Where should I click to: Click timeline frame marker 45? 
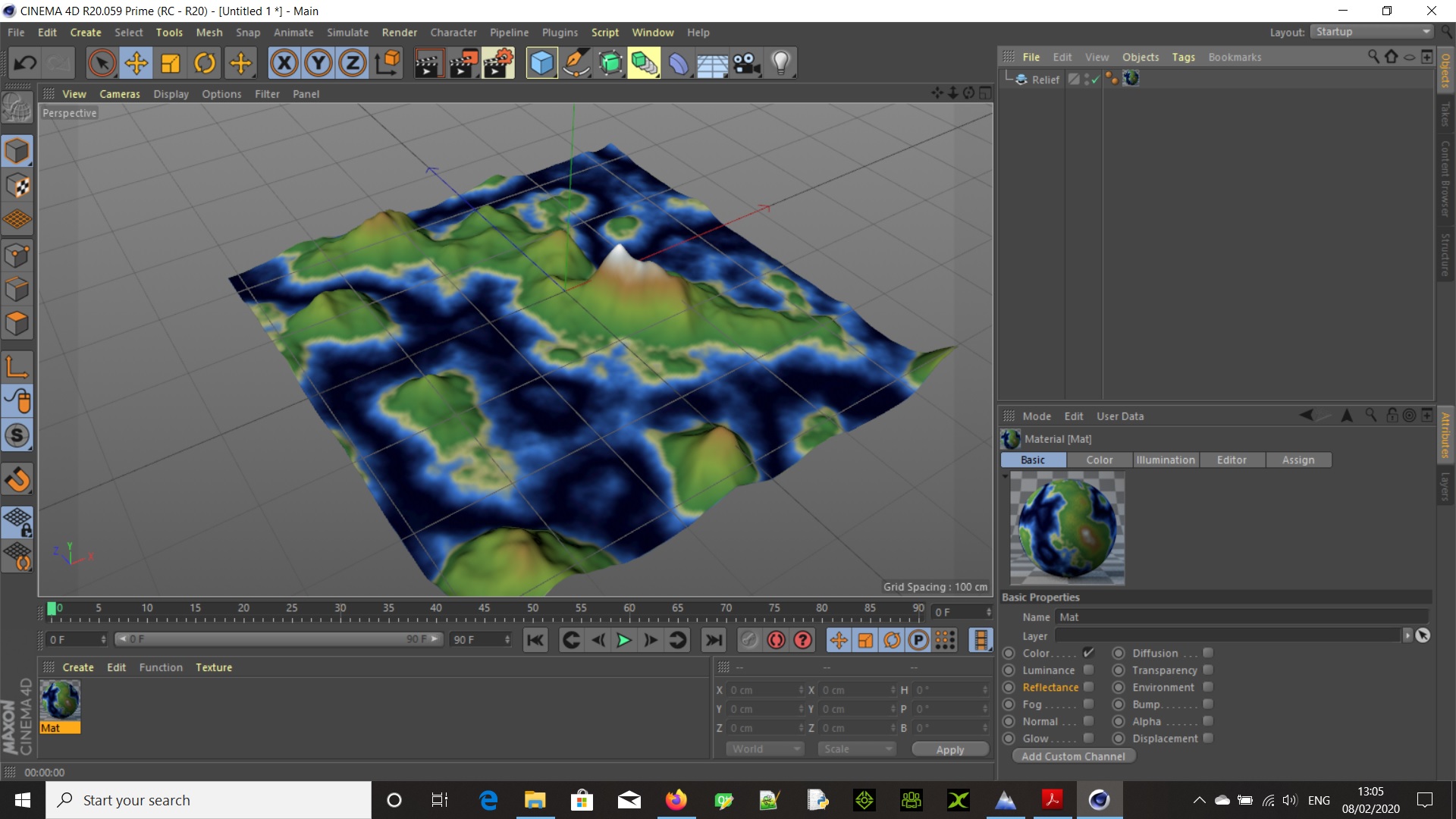coord(484,607)
